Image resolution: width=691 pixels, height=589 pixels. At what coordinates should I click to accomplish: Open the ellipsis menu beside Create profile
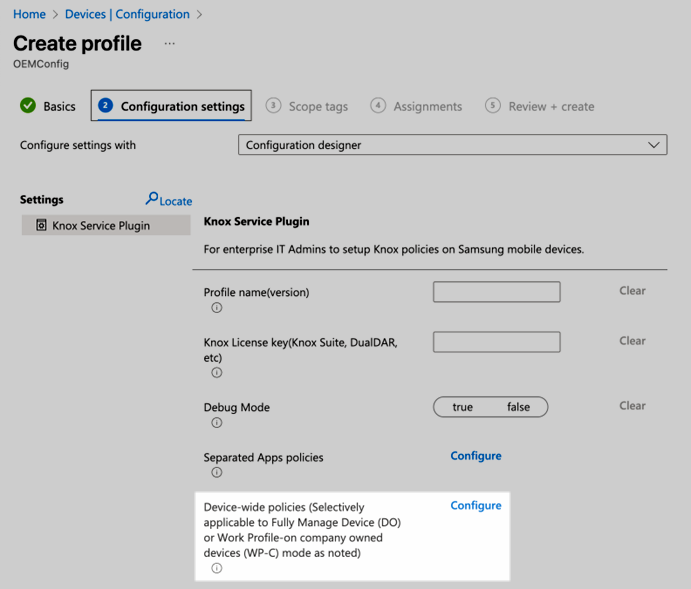click(x=170, y=44)
